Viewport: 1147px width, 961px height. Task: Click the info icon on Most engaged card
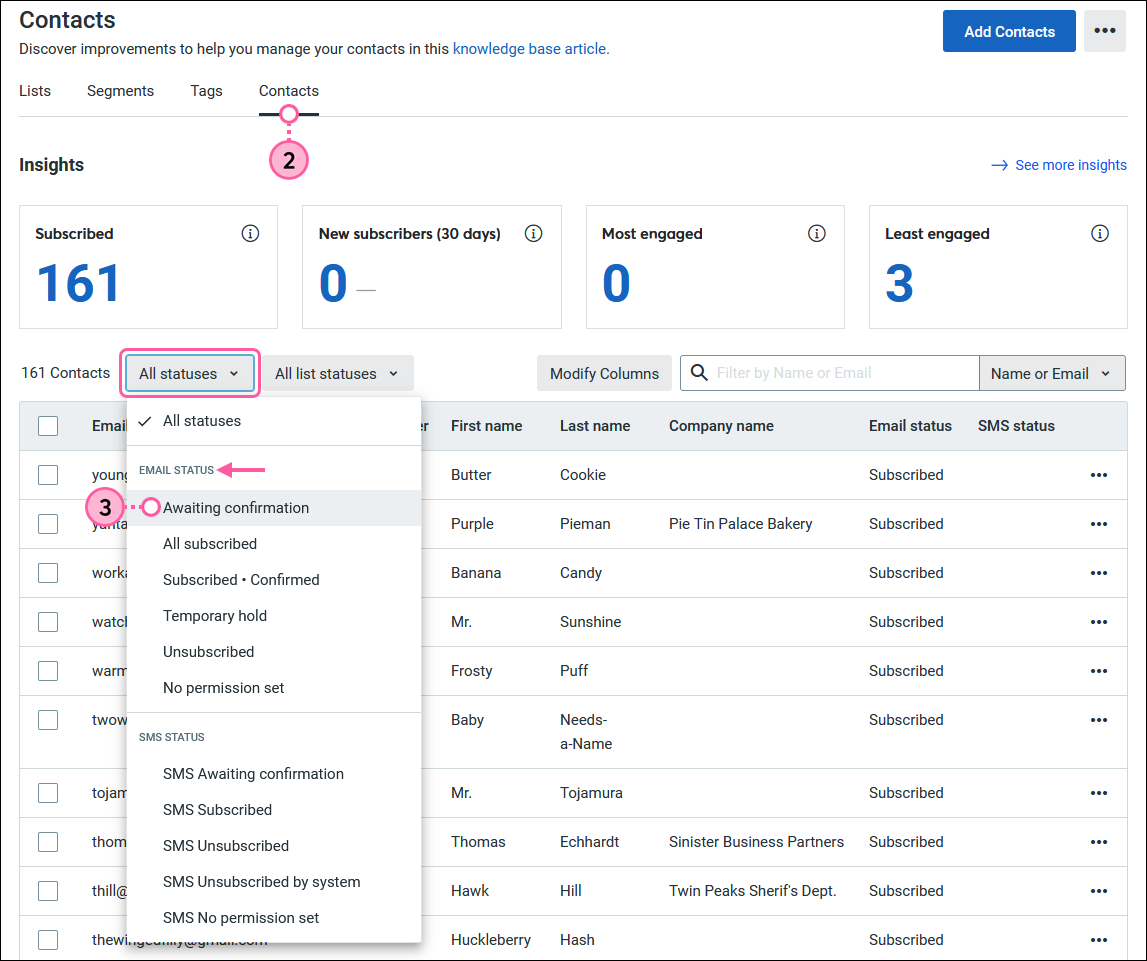coord(817,234)
